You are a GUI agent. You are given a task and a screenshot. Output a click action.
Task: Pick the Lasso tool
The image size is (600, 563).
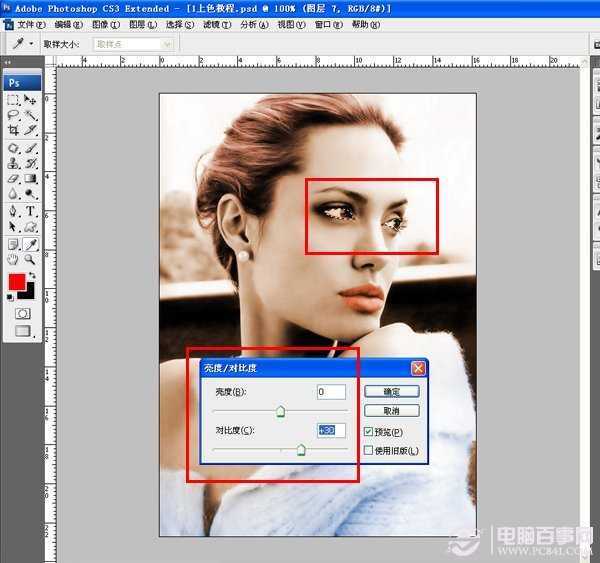click(x=14, y=116)
